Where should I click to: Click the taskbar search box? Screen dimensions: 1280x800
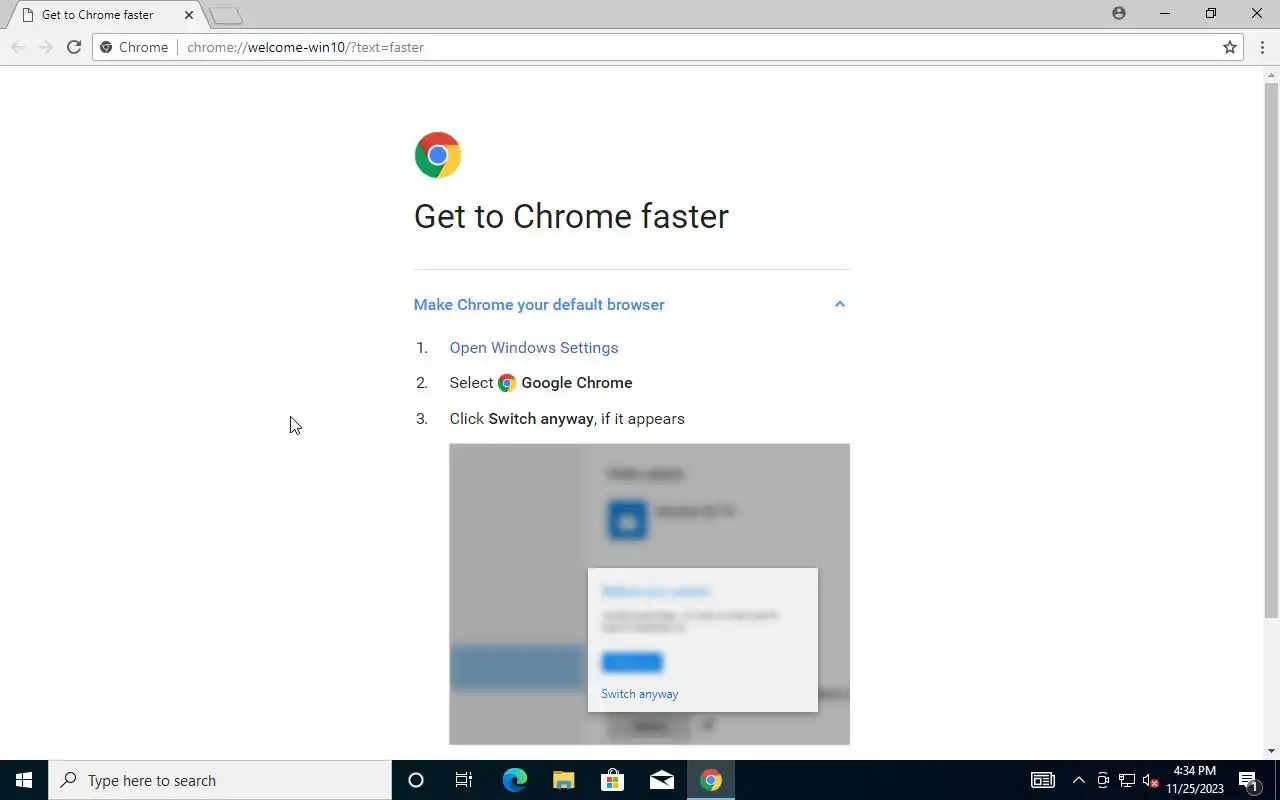[x=220, y=780]
